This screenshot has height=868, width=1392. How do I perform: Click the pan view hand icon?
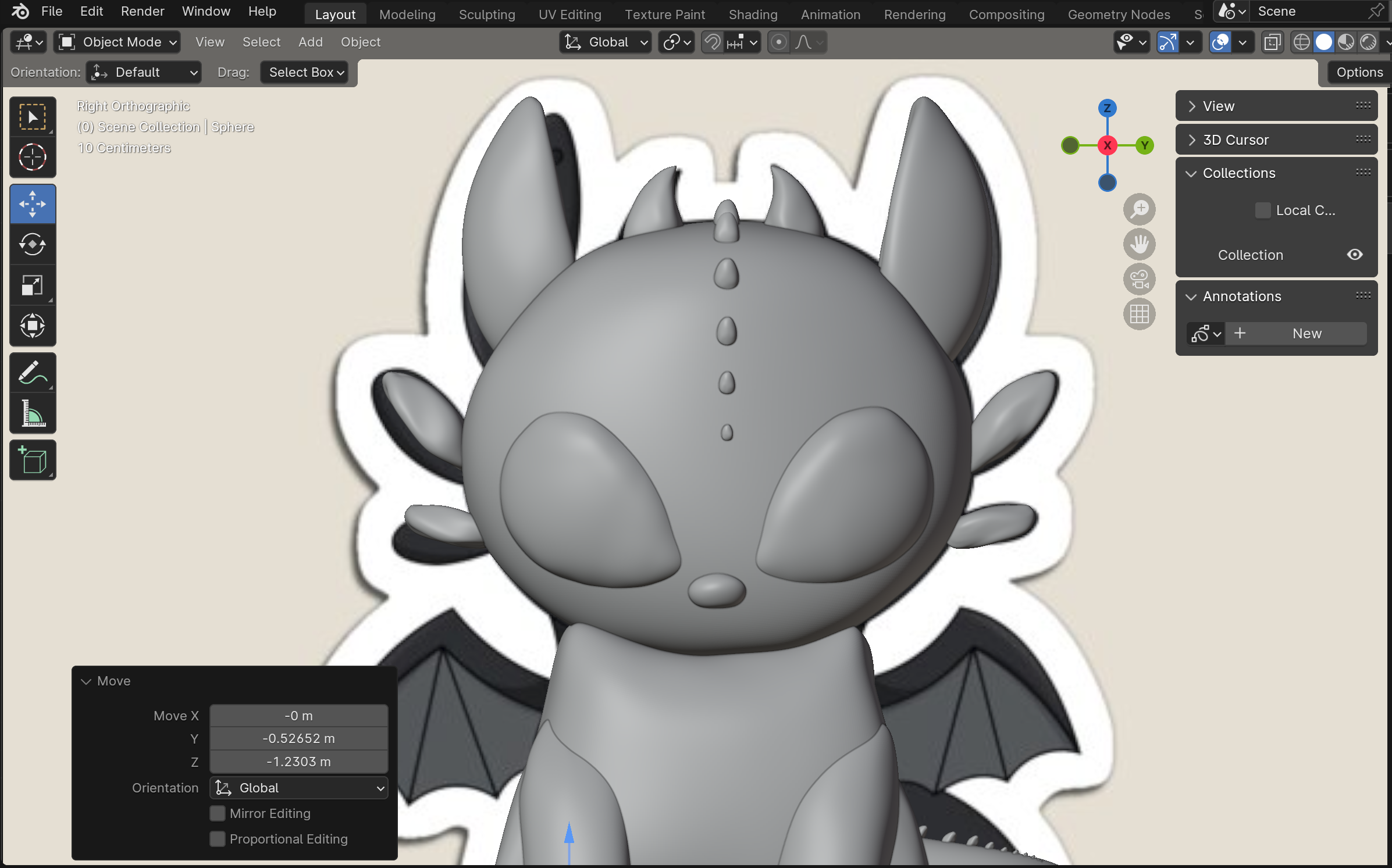1139,244
